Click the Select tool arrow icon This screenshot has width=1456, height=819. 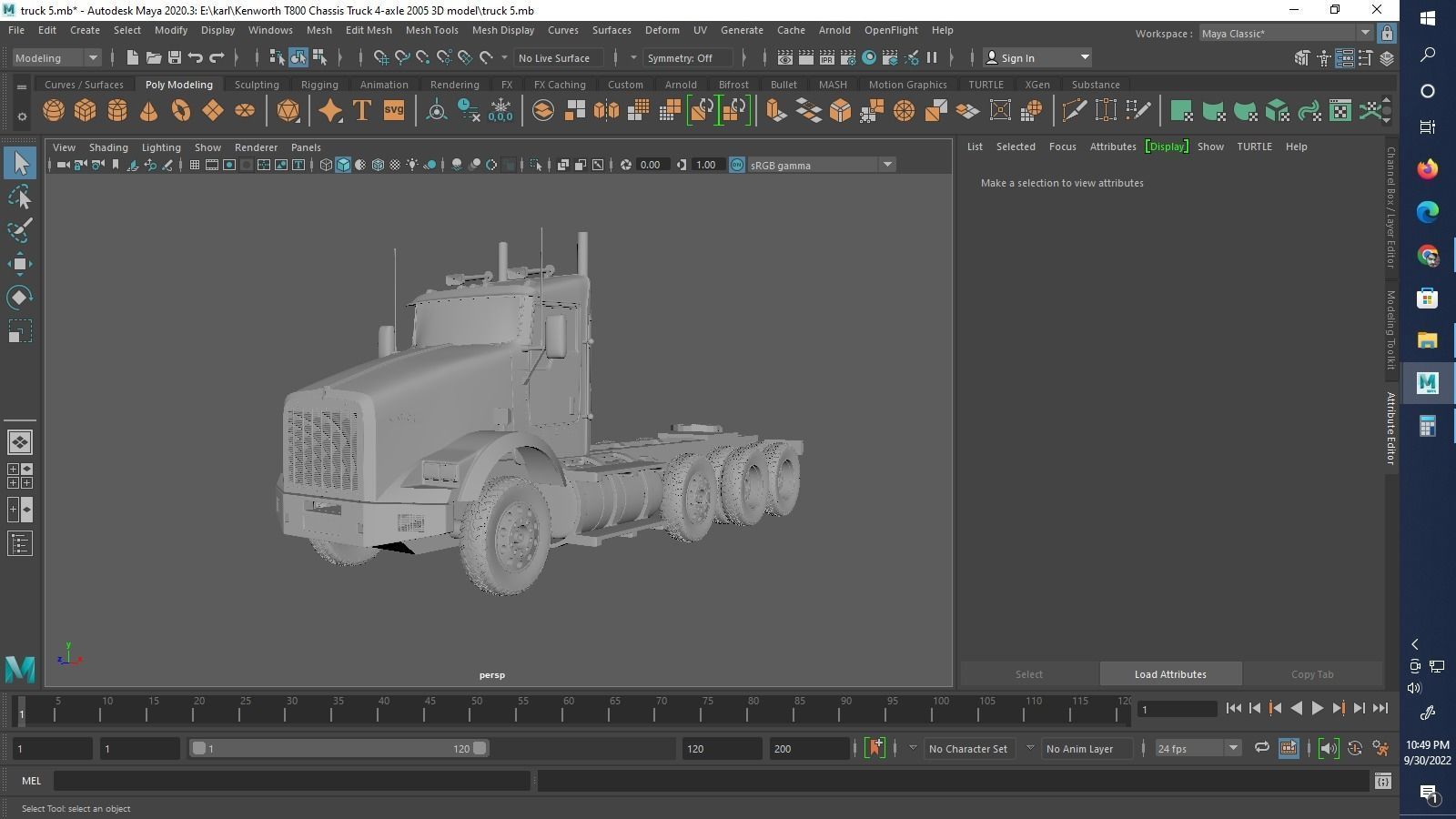click(x=20, y=163)
